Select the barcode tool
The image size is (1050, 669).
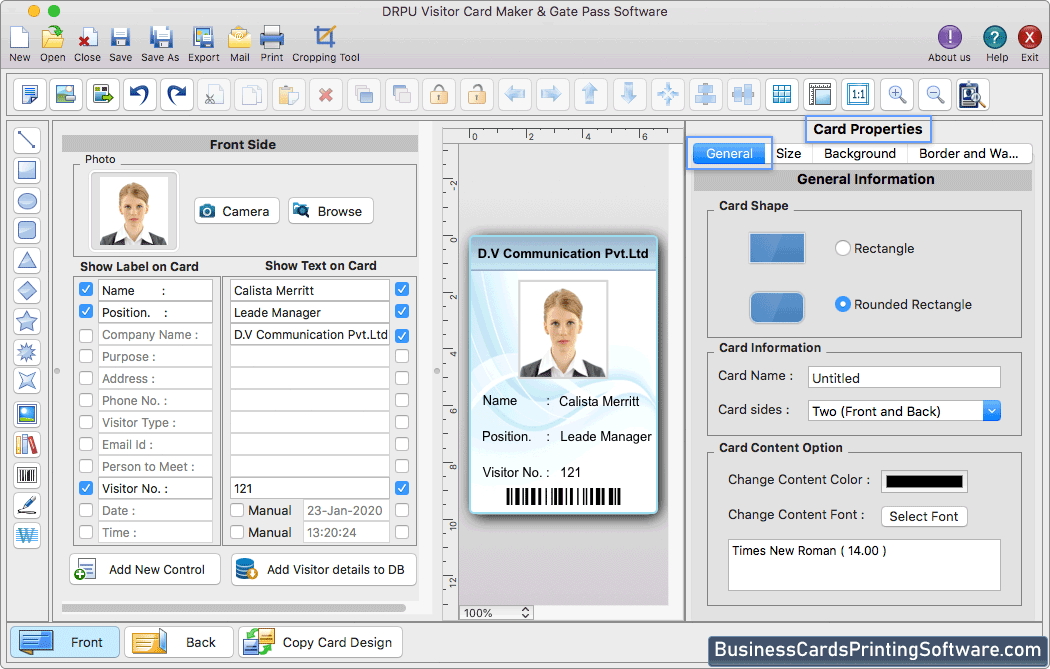27,475
